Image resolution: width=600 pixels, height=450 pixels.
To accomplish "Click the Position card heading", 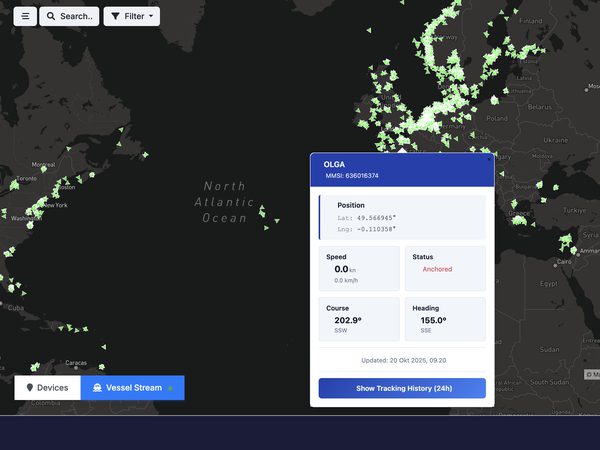I will pos(351,205).
